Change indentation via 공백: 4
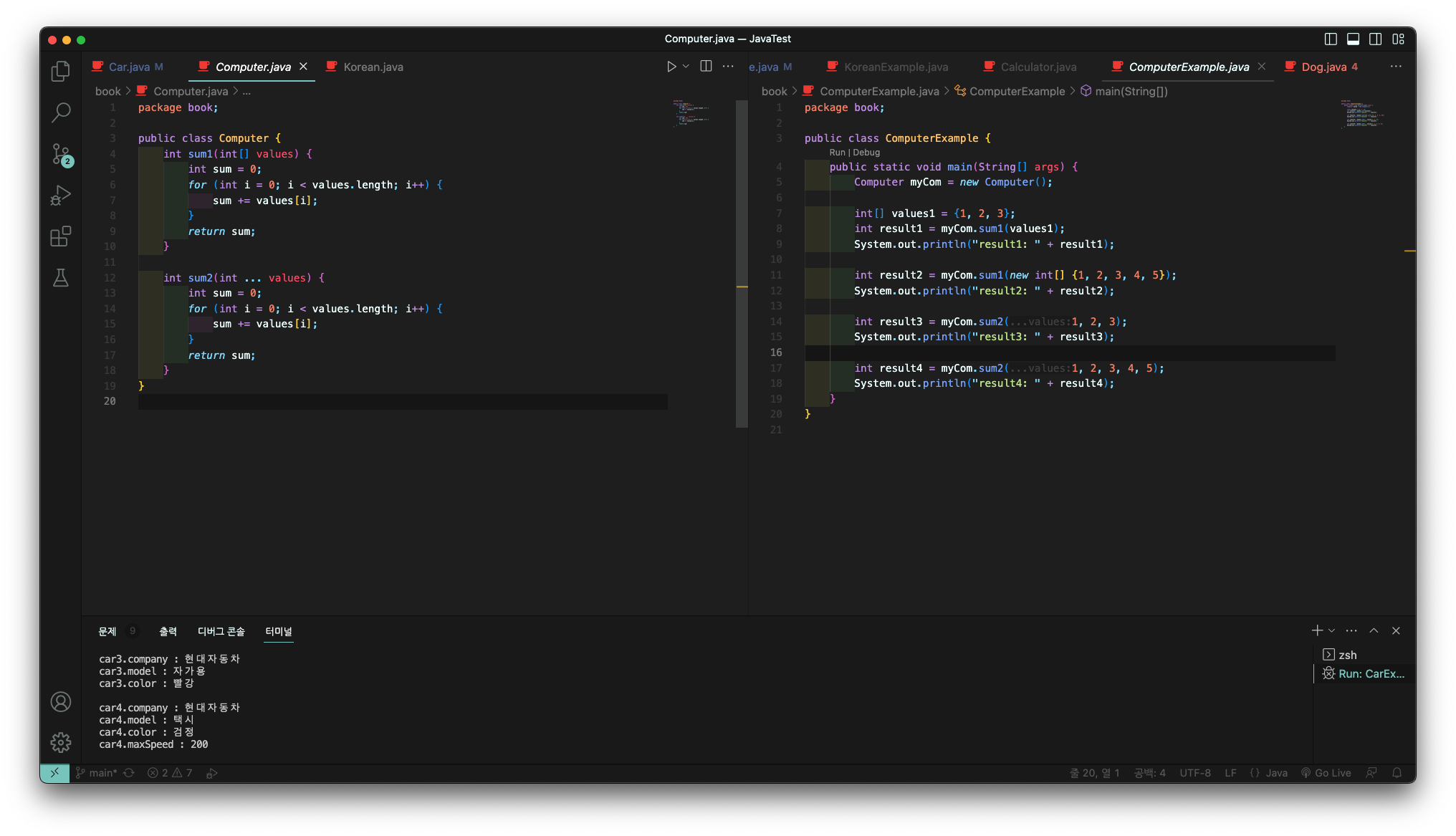This screenshot has height=836, width=1456. coord(1149,773)
